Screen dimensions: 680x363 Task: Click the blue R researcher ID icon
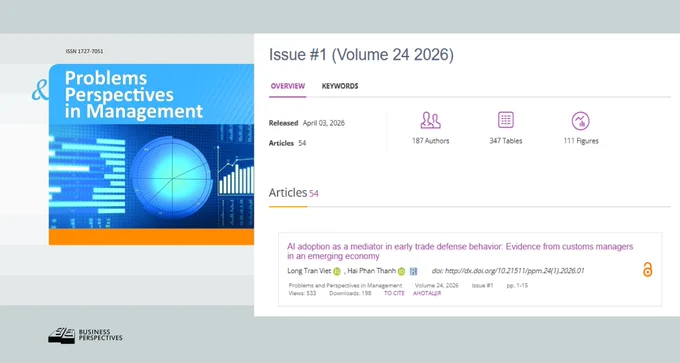(413, 271)
